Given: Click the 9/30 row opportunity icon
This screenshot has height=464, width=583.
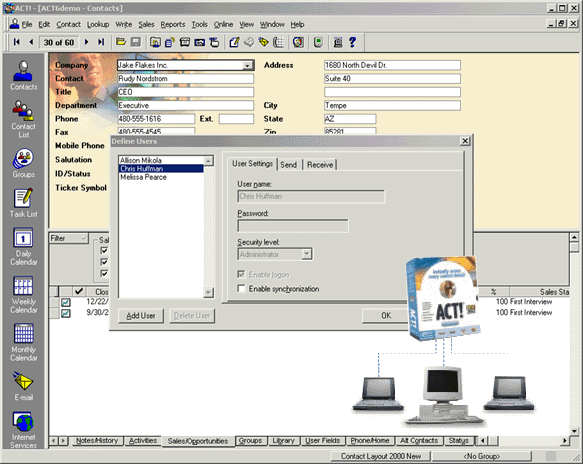Looking at the screenshot, I should 65,313.
